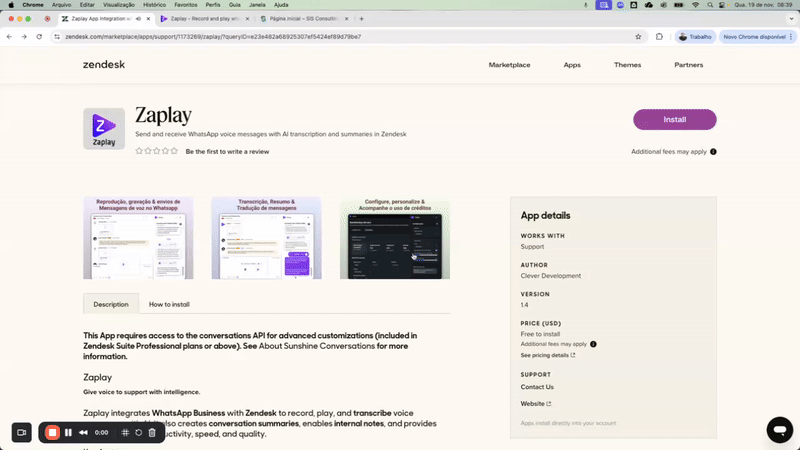The width and height of the screenshot is (800, 450).
Task: Click the purple Install button
Action: (674, 120)
